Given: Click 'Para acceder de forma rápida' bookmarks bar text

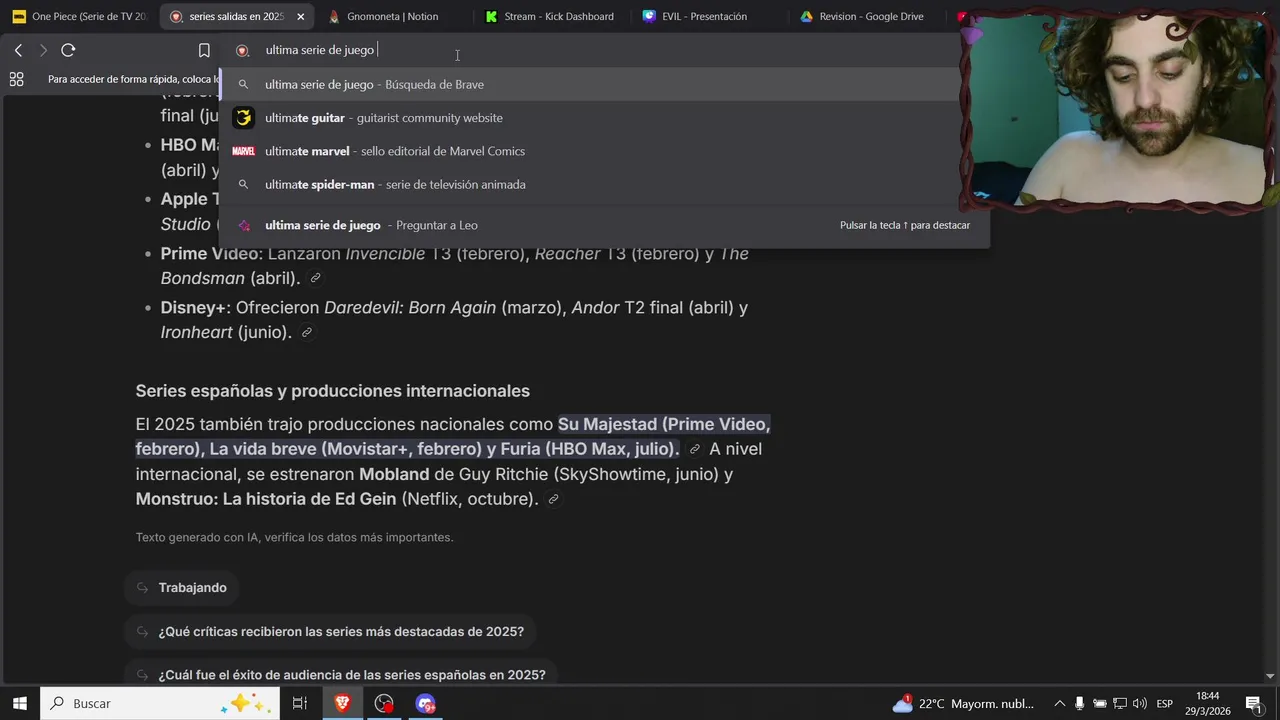Looking at the screenshot, I should tap(132, 79).
